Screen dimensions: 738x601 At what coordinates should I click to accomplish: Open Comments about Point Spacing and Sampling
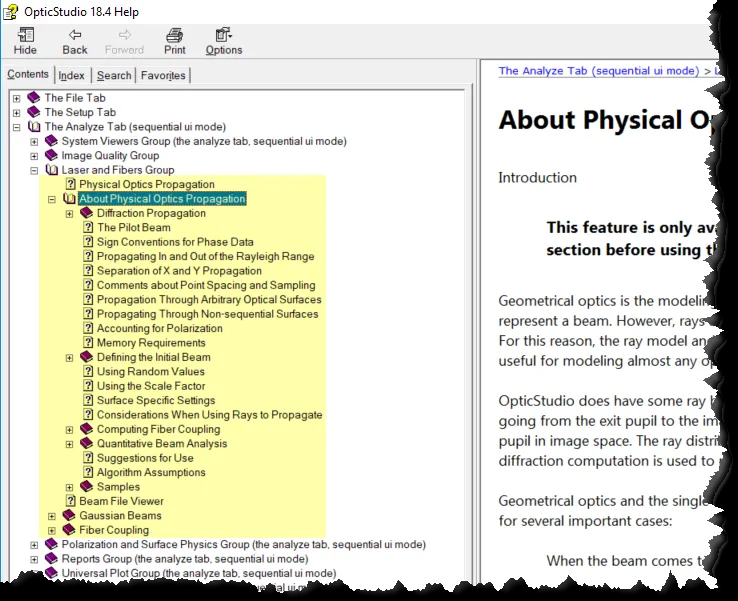pyautogui.click(x=206, y=285)
